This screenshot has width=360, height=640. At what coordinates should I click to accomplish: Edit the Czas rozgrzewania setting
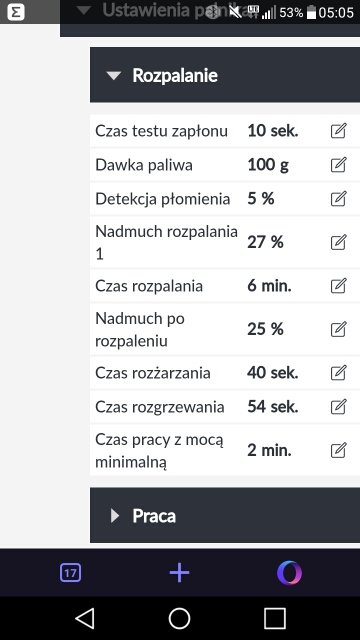[x=338, y=407]
